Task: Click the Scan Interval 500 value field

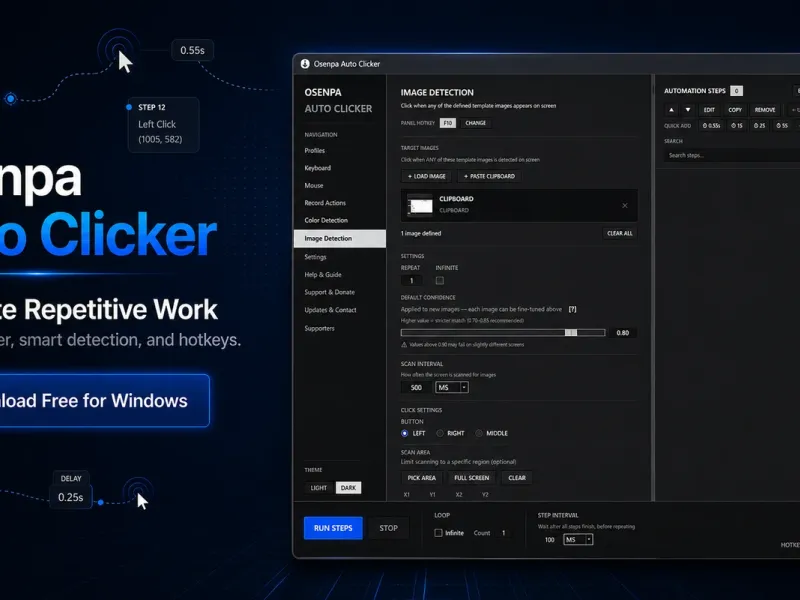Action: 416,387
